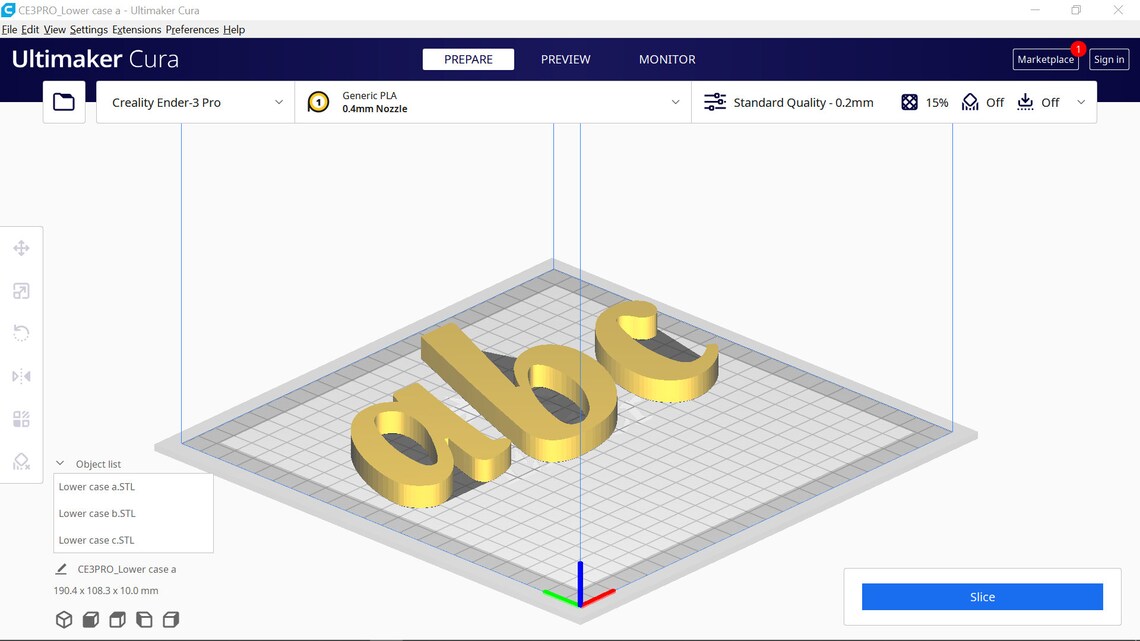Select the Scale tool
Viewport: 1140px width, 641px height.
(x=21, y=291)
